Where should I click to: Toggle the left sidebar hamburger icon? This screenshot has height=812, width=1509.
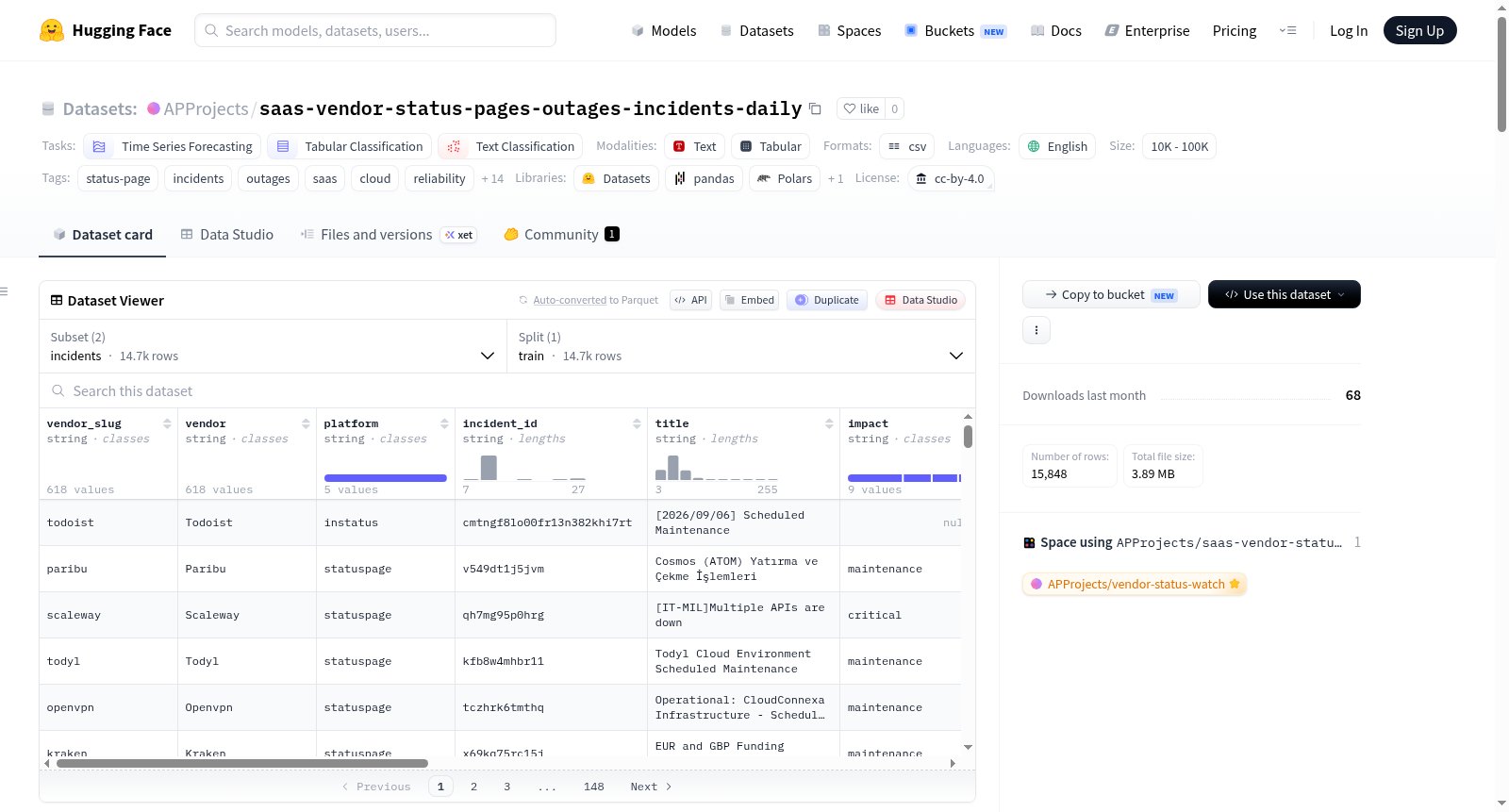(x=4, y=291)
